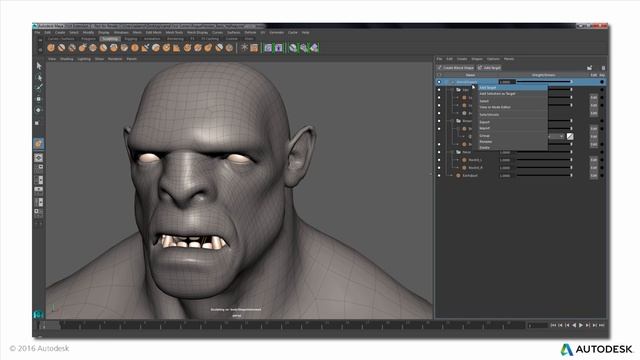640x360 pixels.
Task: Select the Smear sculpting tool
Action: point(198,48)
